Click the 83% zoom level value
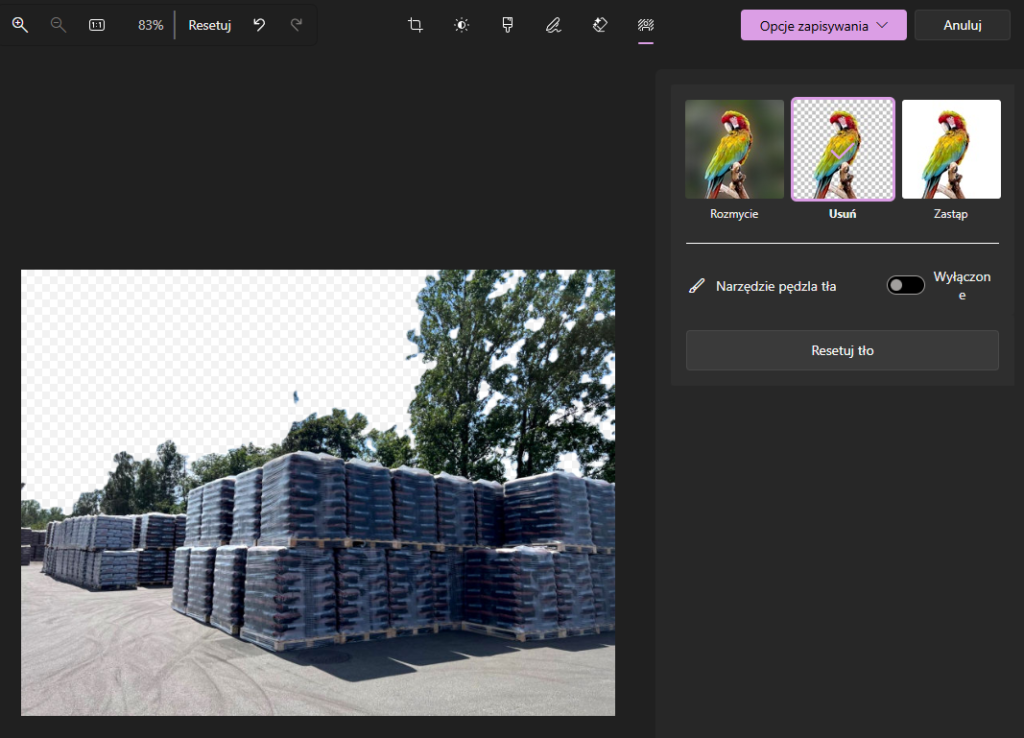This screenshot has height=738, width=1024. click(x=150, y=25)
